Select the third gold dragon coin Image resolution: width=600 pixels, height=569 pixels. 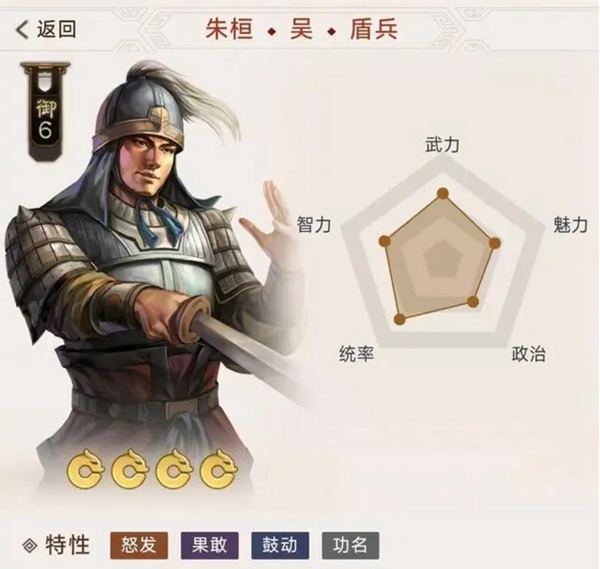[174, 468]
